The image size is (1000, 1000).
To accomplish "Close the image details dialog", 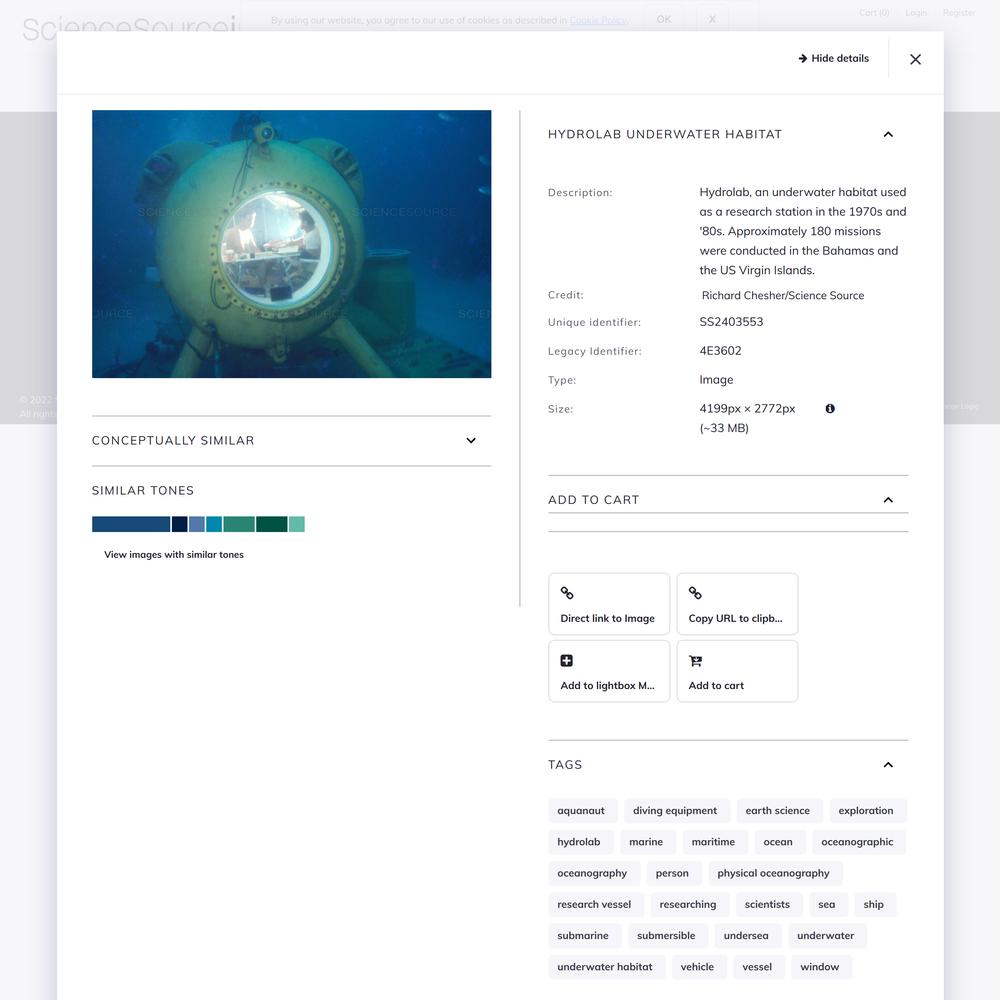I will [x=915, y=59].
